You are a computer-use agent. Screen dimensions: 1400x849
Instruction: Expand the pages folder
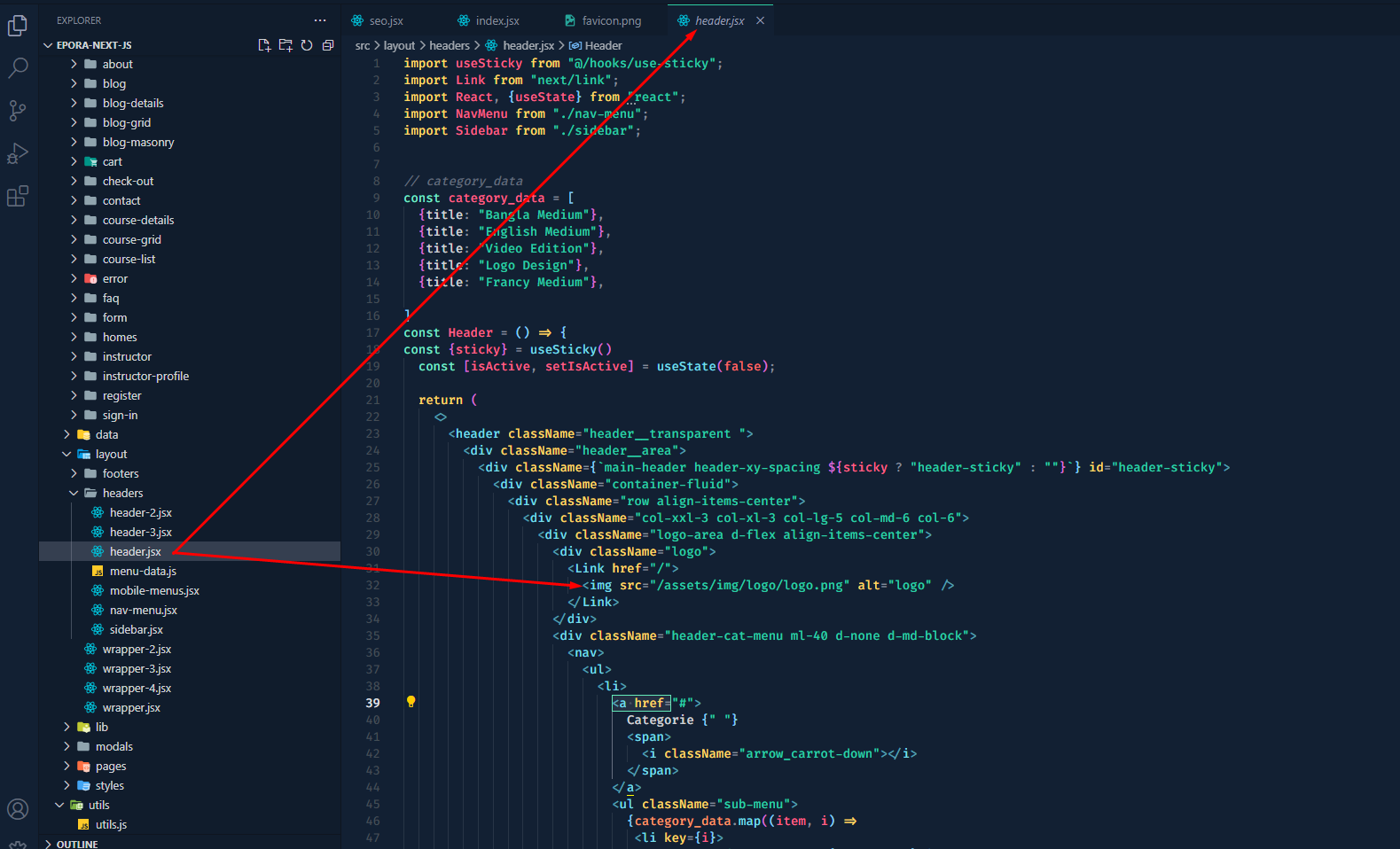[x=110, y=766]
